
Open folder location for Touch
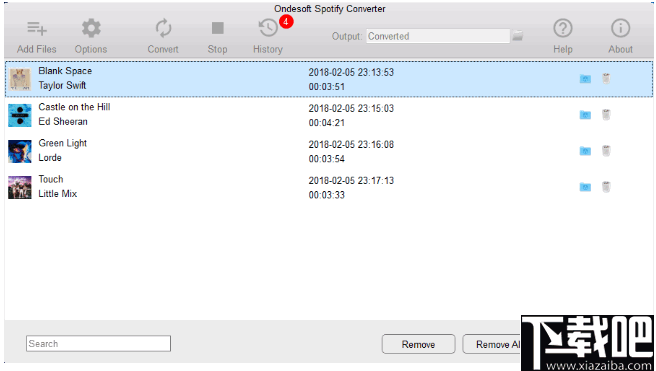coord(585,187)
